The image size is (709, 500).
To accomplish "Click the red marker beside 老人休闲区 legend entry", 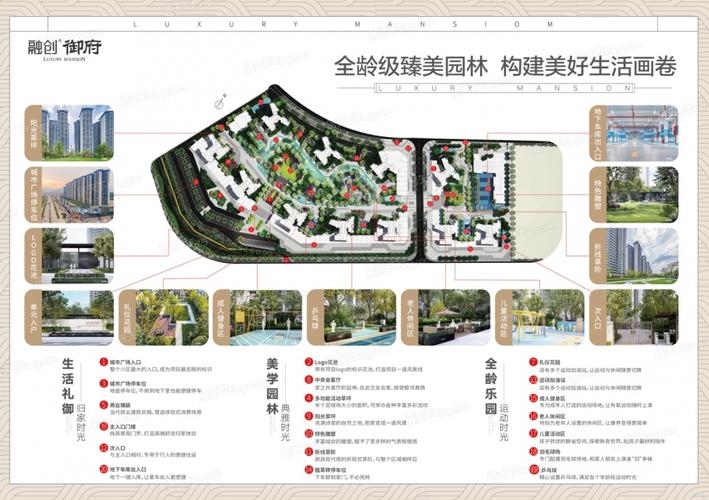I will tap(534, 416).
